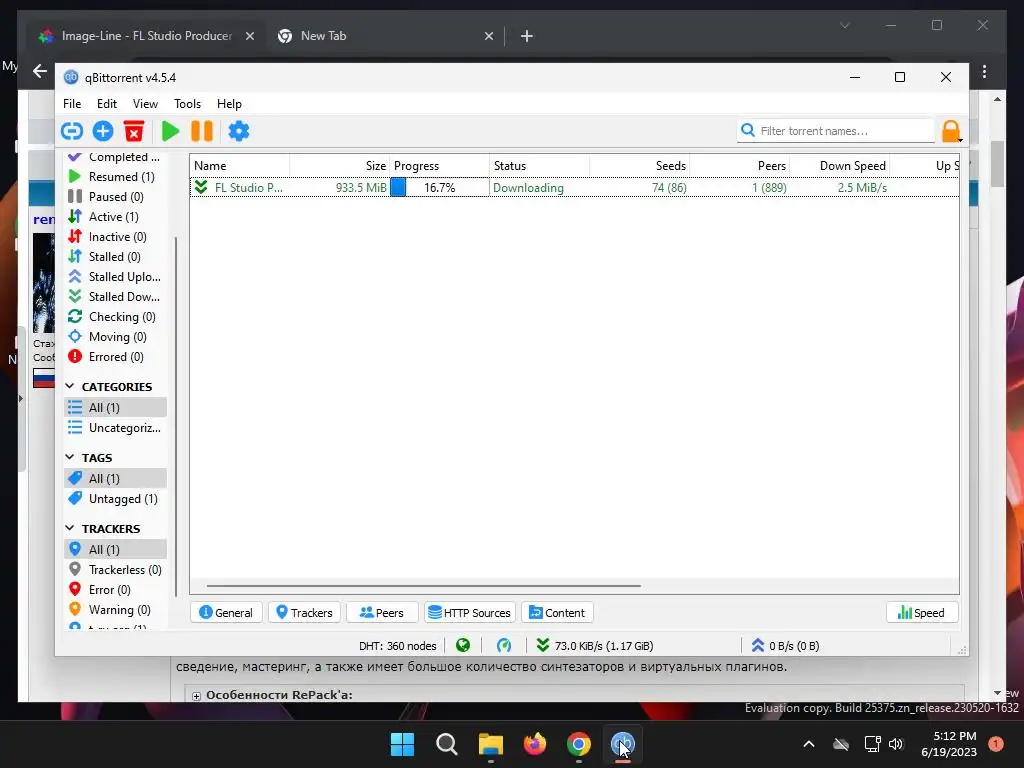Switch to the Content tab
The image size is (1024, 768).
click(x=557, y=613)
